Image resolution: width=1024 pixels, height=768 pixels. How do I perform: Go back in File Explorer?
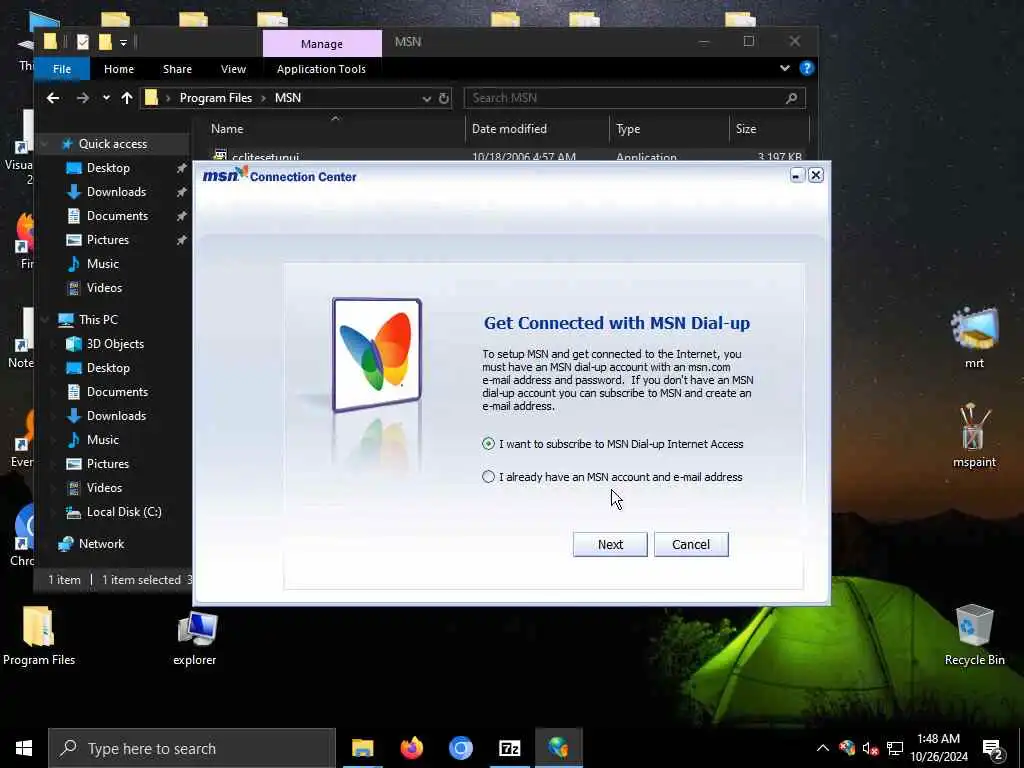(x=53, y=98)
